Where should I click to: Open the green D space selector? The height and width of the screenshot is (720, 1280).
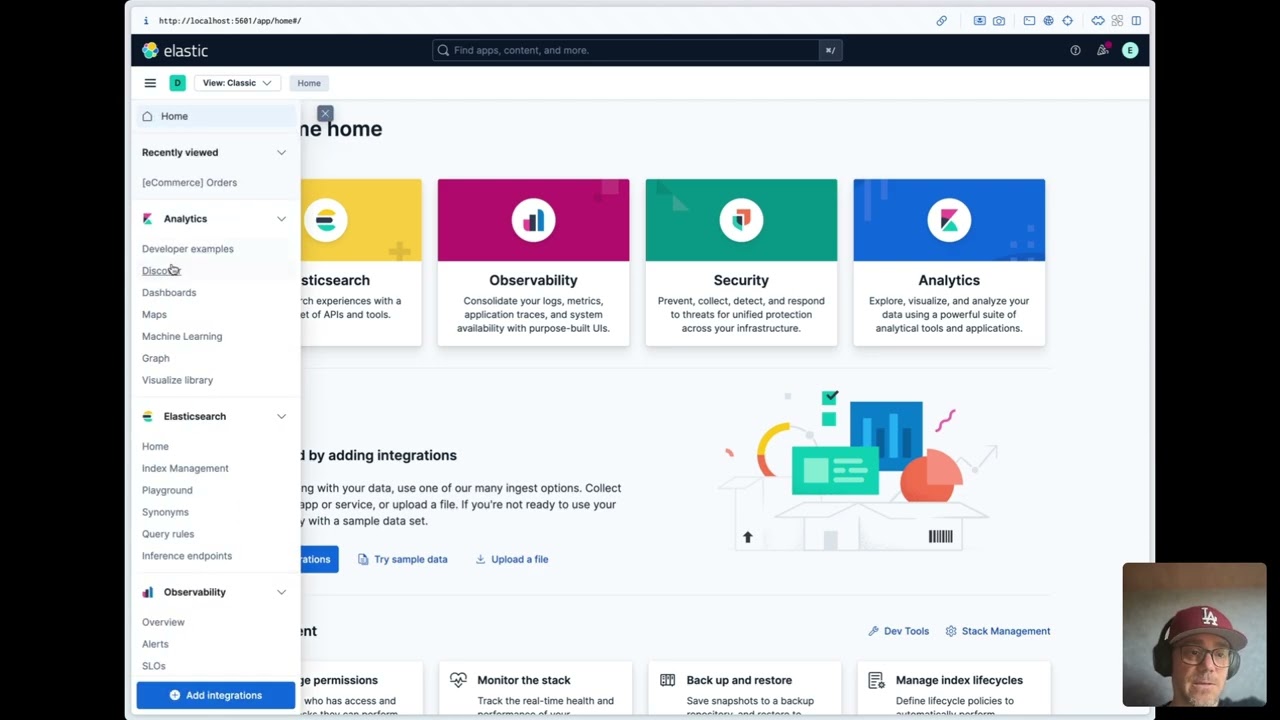177,83
